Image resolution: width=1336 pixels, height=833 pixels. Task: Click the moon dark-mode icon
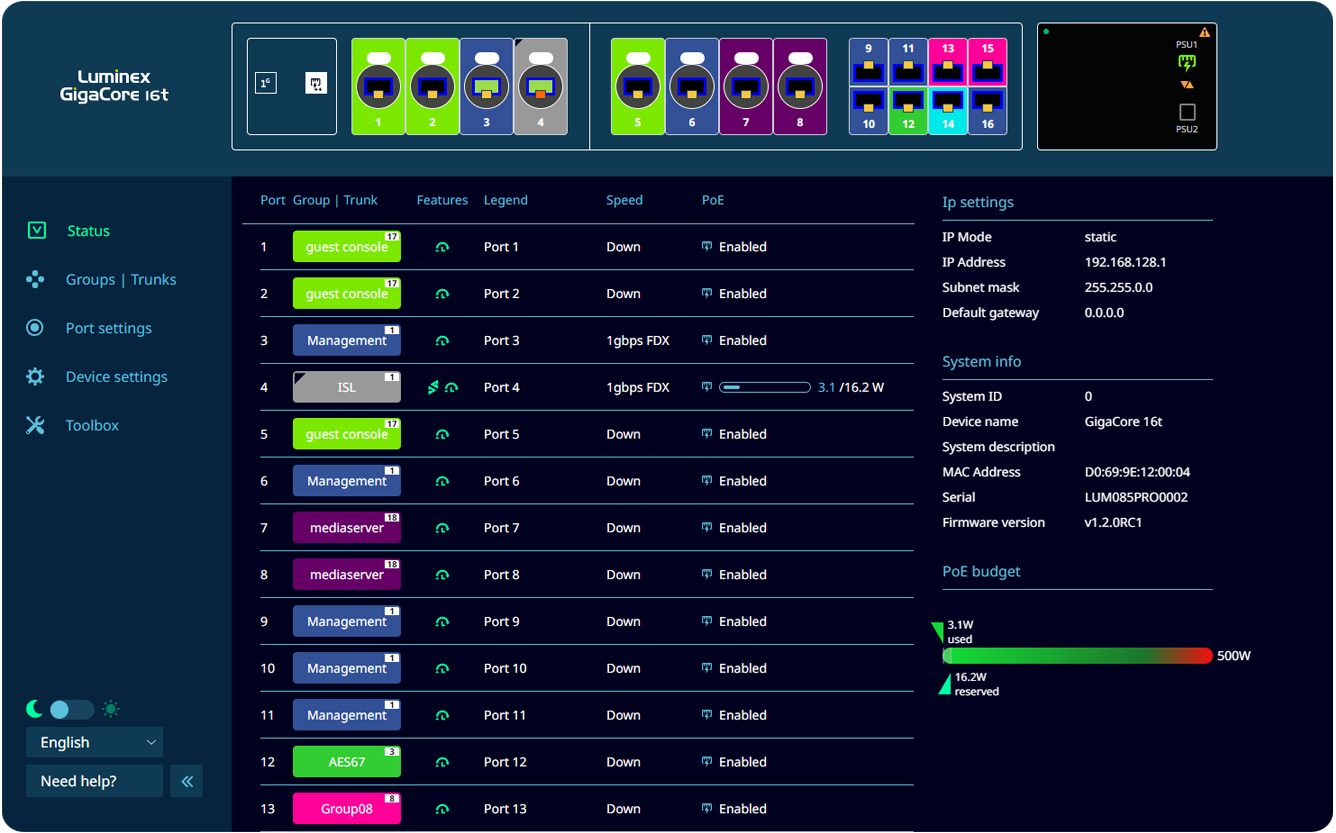(35, 710)
